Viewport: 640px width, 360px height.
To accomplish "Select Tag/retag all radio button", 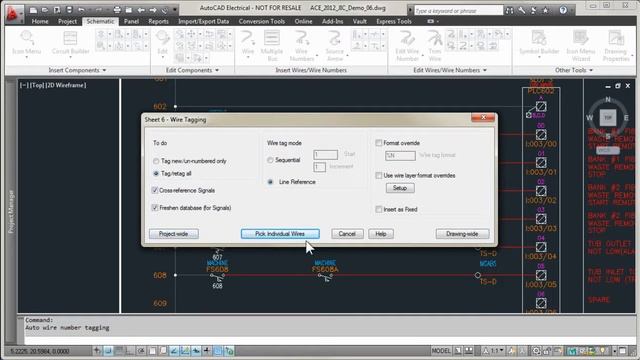I will (x=156, y=173).
